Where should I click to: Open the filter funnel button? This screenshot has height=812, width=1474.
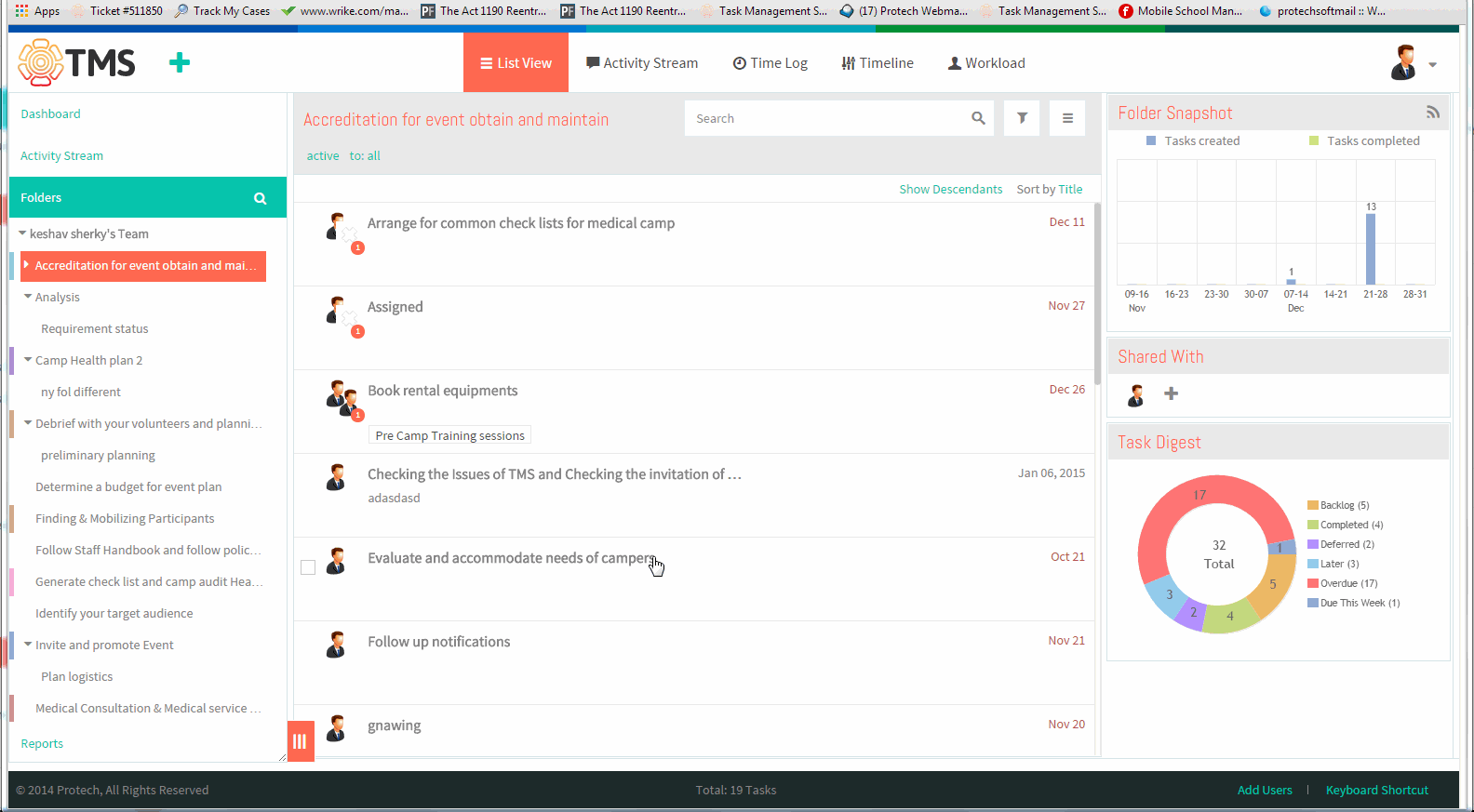(x=1022, y=118)
